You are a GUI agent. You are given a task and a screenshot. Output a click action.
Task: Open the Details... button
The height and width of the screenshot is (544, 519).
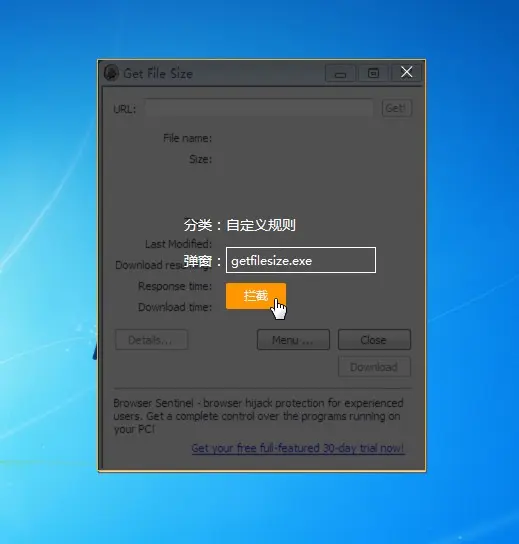tap(151, 340)
